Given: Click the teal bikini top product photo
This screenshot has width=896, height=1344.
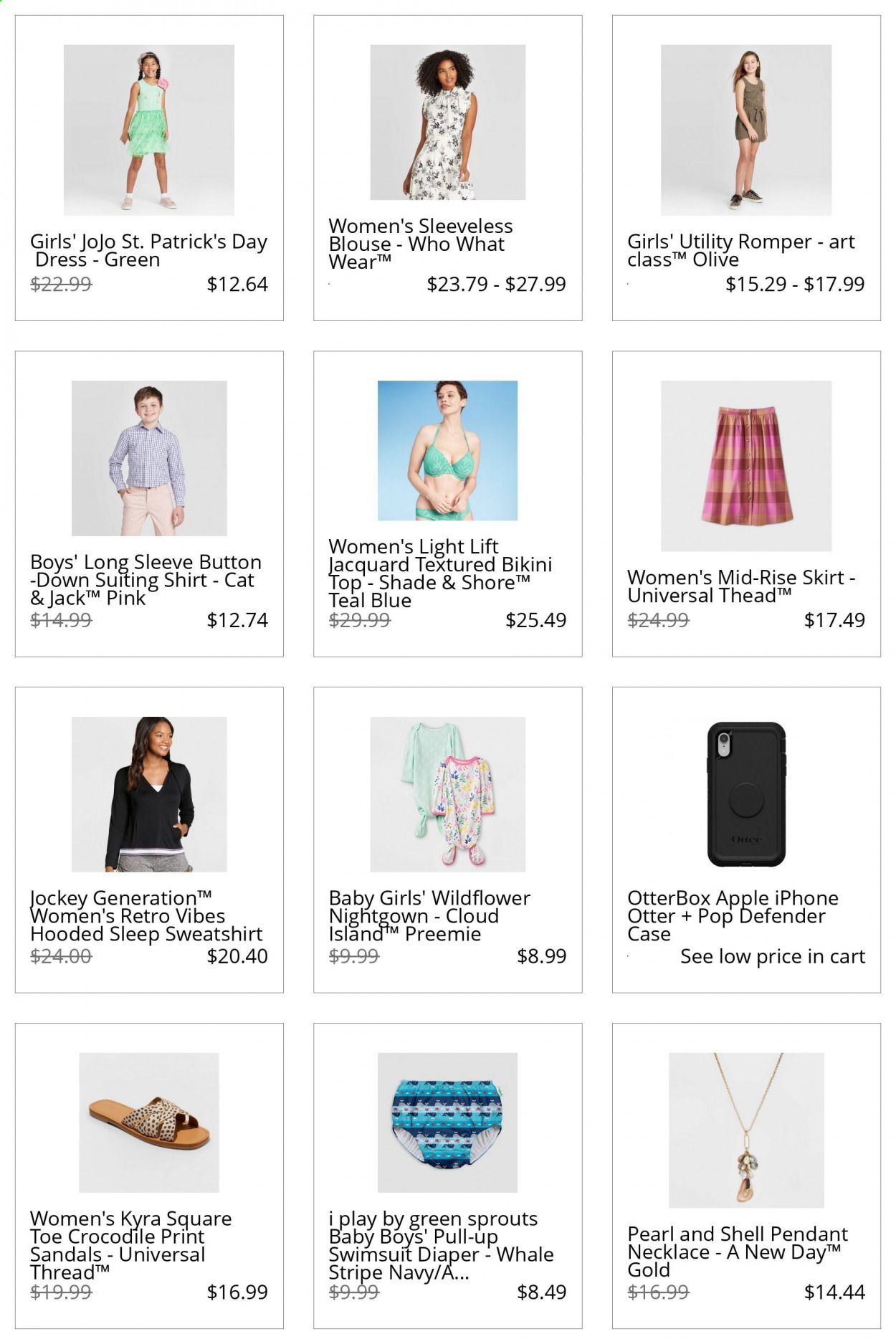Looking at the screenshot, I should [447, 450].
